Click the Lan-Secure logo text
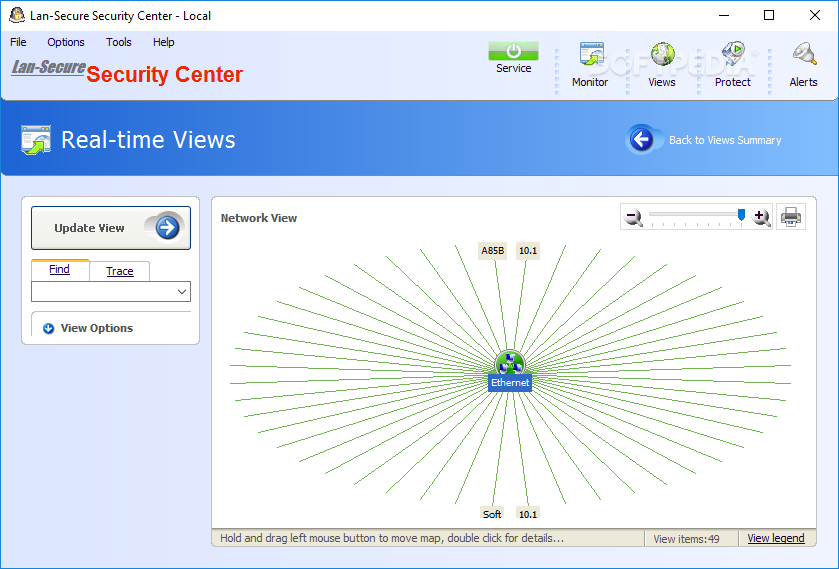 (x=49, y=67)
